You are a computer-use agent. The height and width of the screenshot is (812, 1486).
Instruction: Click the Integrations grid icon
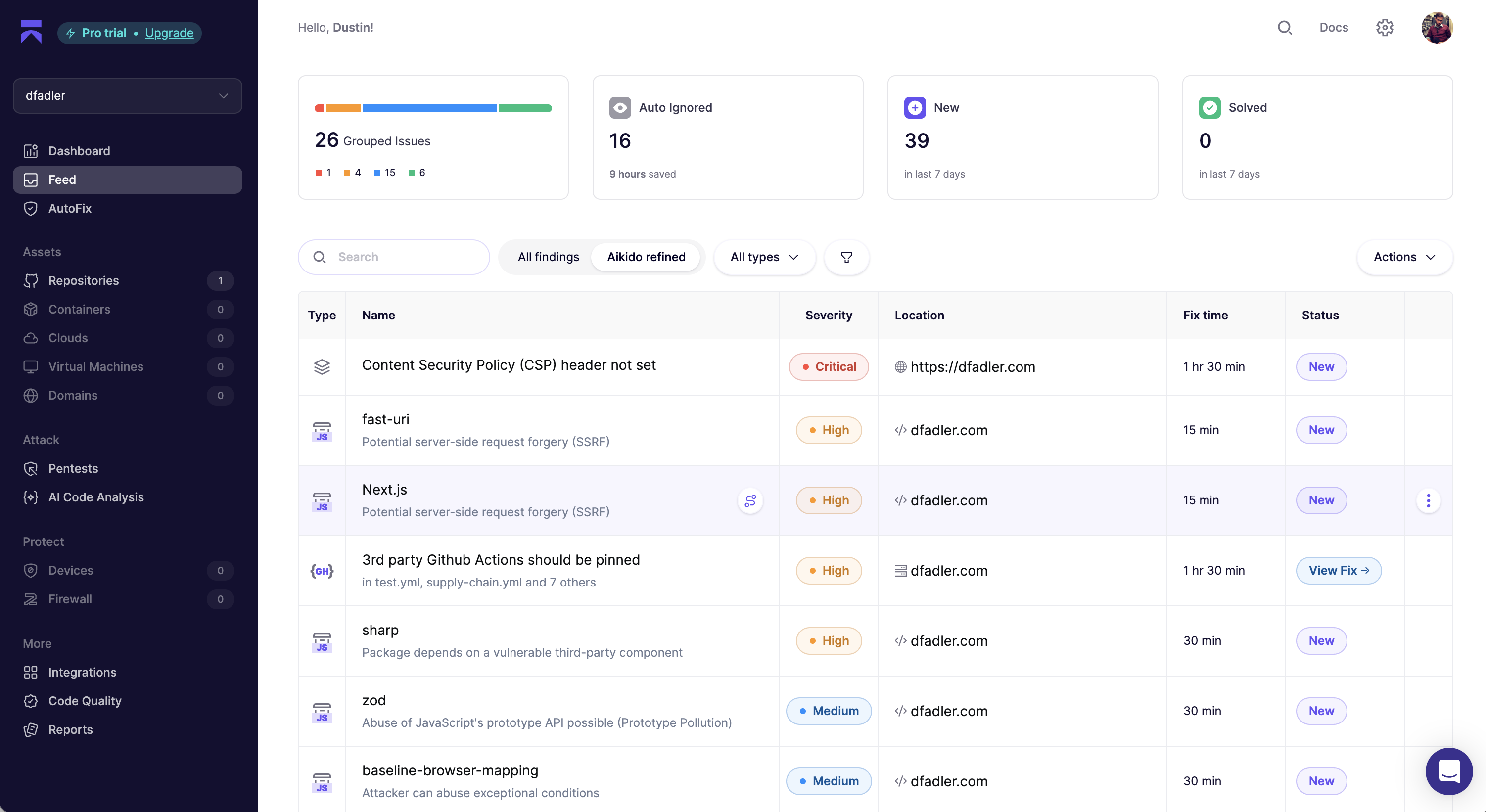(x=31, y=673)
